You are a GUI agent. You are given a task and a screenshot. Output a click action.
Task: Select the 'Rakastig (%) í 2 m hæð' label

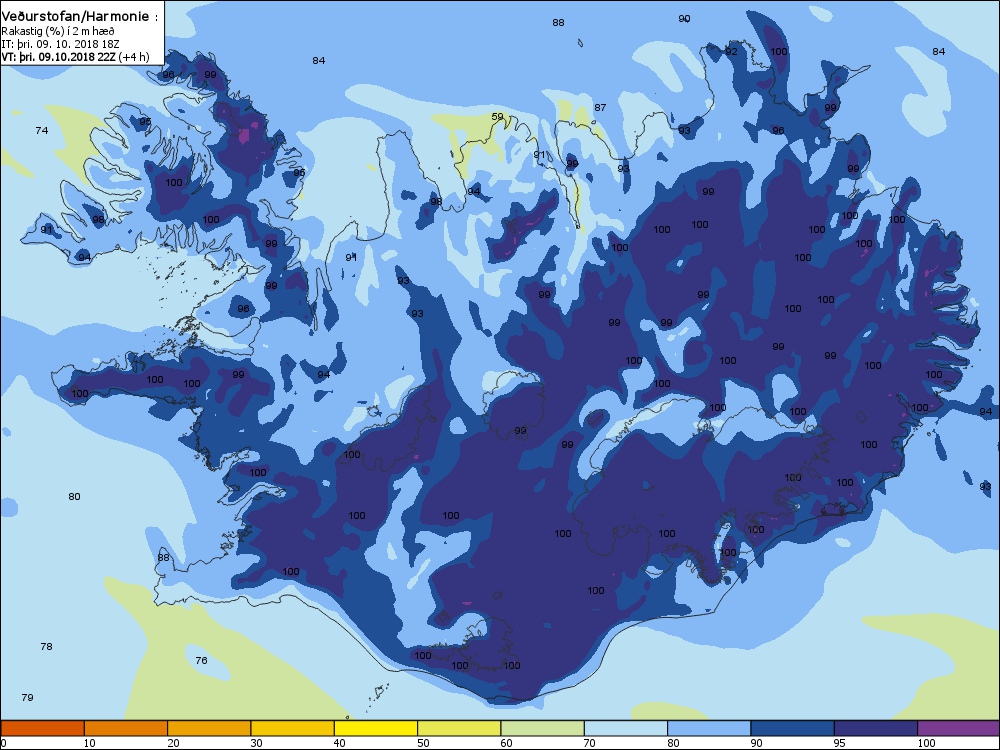point(58,31)
